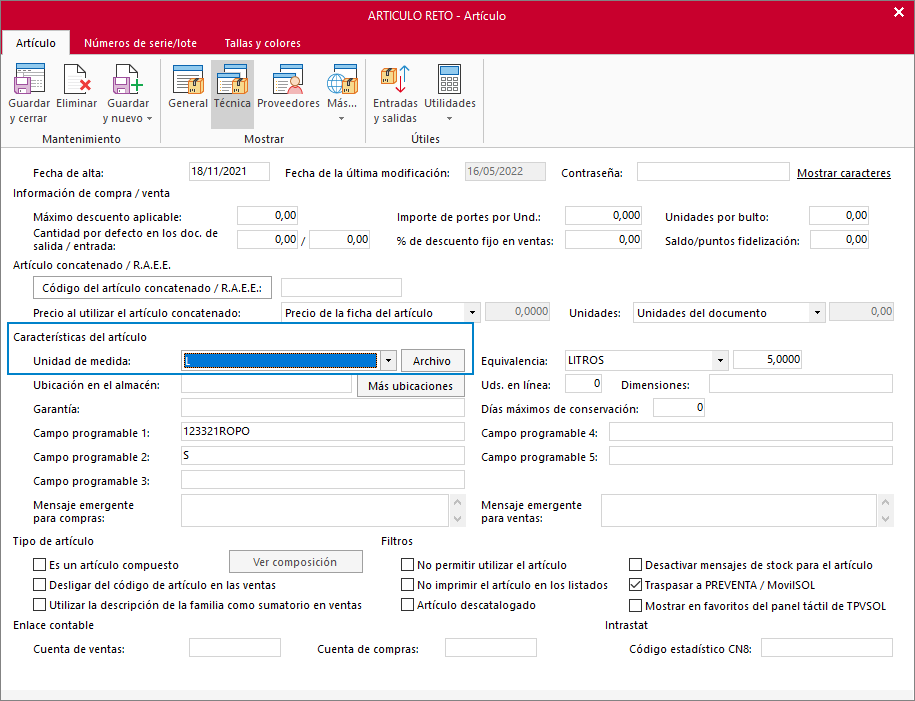The height and width of the screenshot is (701, 915).
Task: Click the Saldo/puntos fidelización field
Action: point(839,239)
